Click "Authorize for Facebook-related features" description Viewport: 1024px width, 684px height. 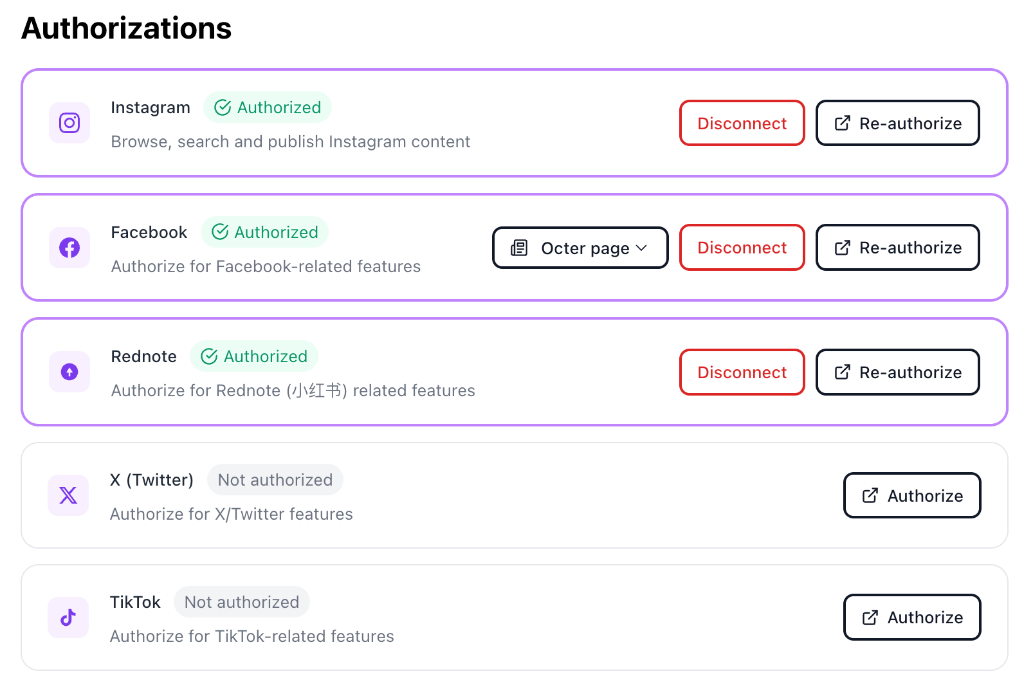[x=266, y=267]
